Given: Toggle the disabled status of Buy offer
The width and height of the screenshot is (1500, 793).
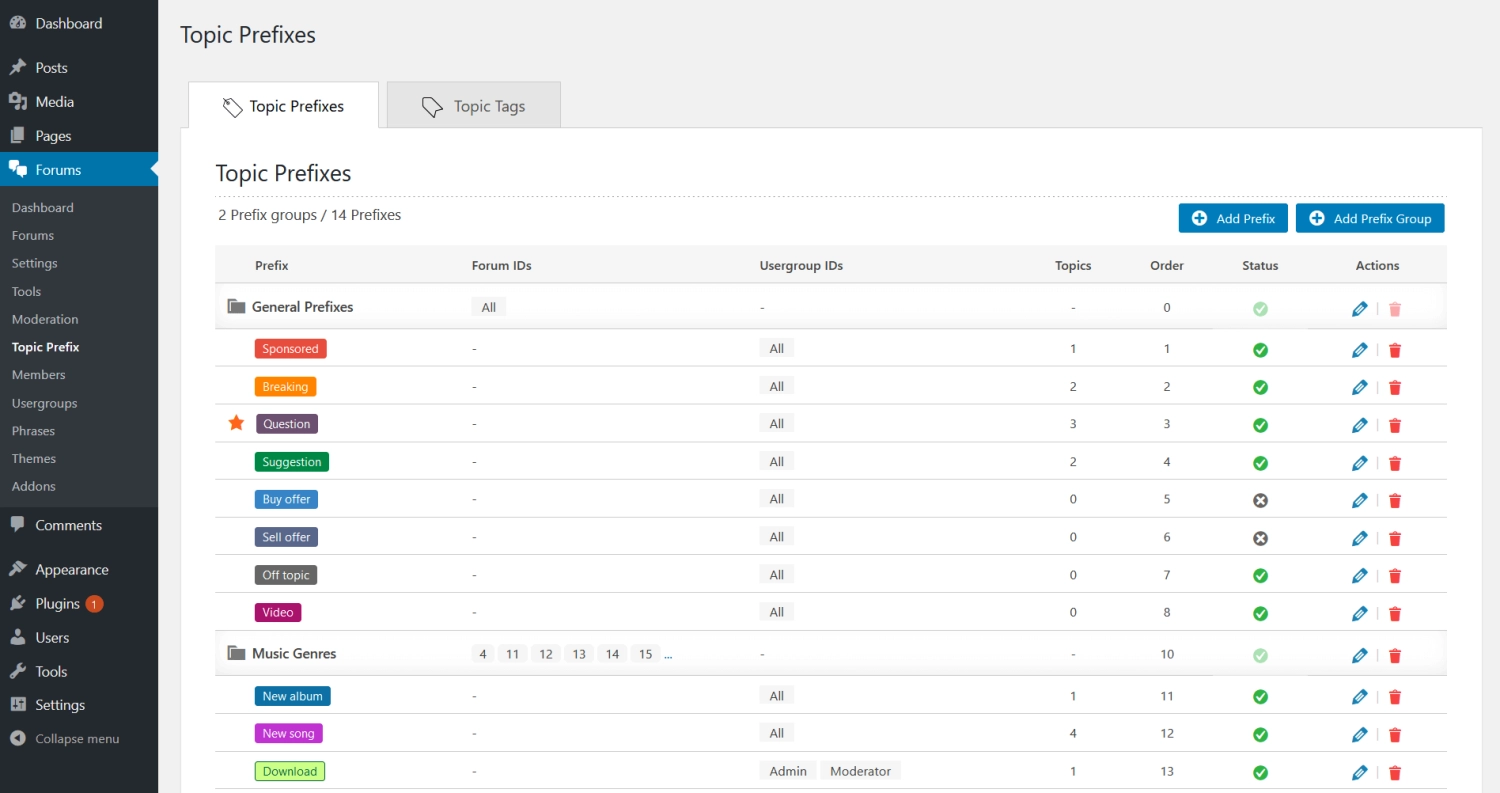Looking at the screenshot, I should [1260, 500].
